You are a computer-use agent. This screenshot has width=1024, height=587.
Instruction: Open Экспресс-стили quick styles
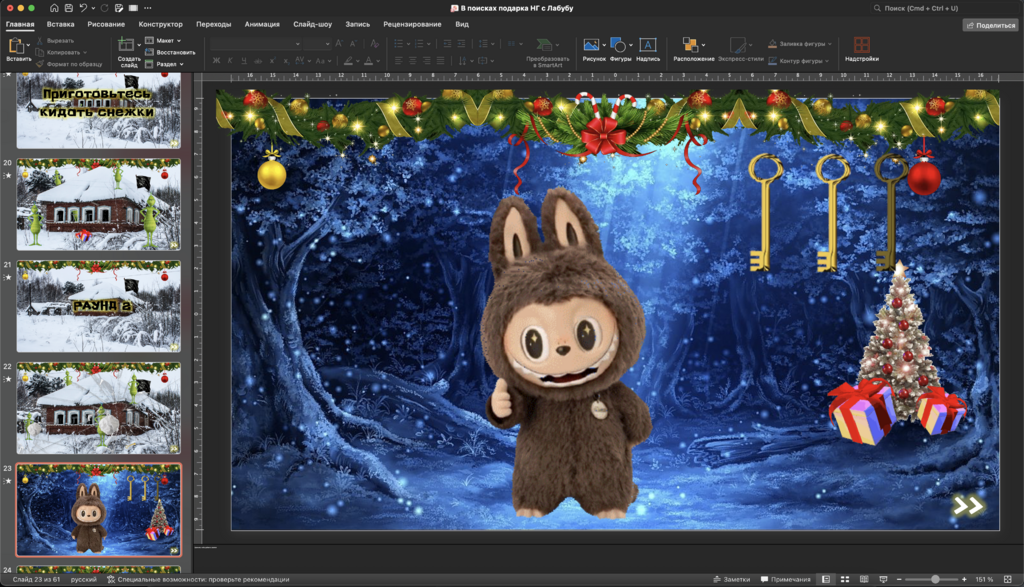pos(740,49)
